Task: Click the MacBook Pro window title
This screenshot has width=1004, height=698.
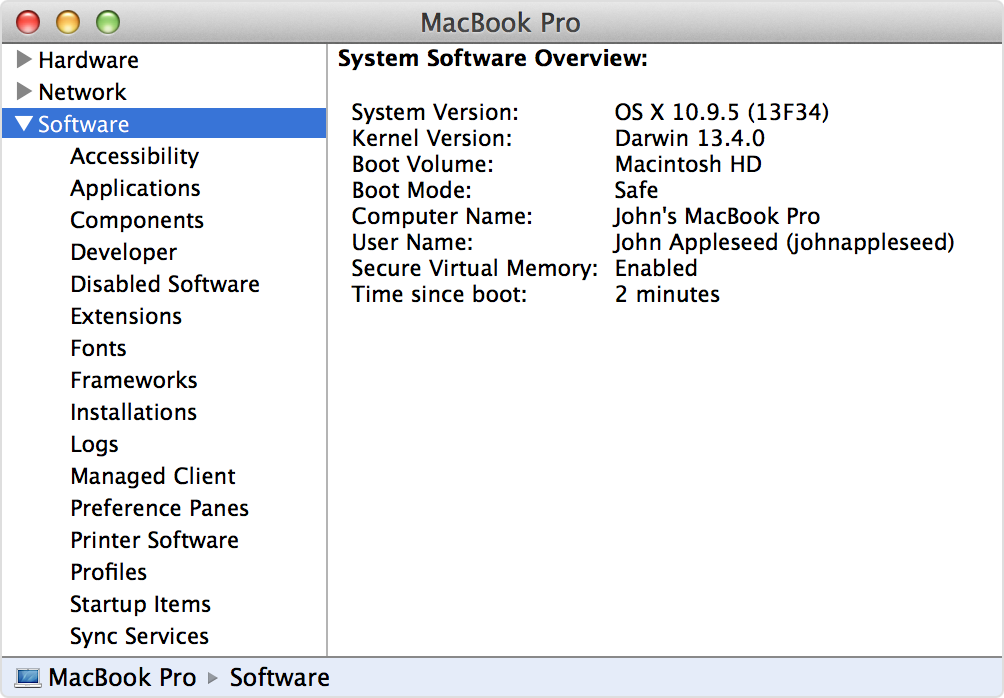Action: pos(500,23)
